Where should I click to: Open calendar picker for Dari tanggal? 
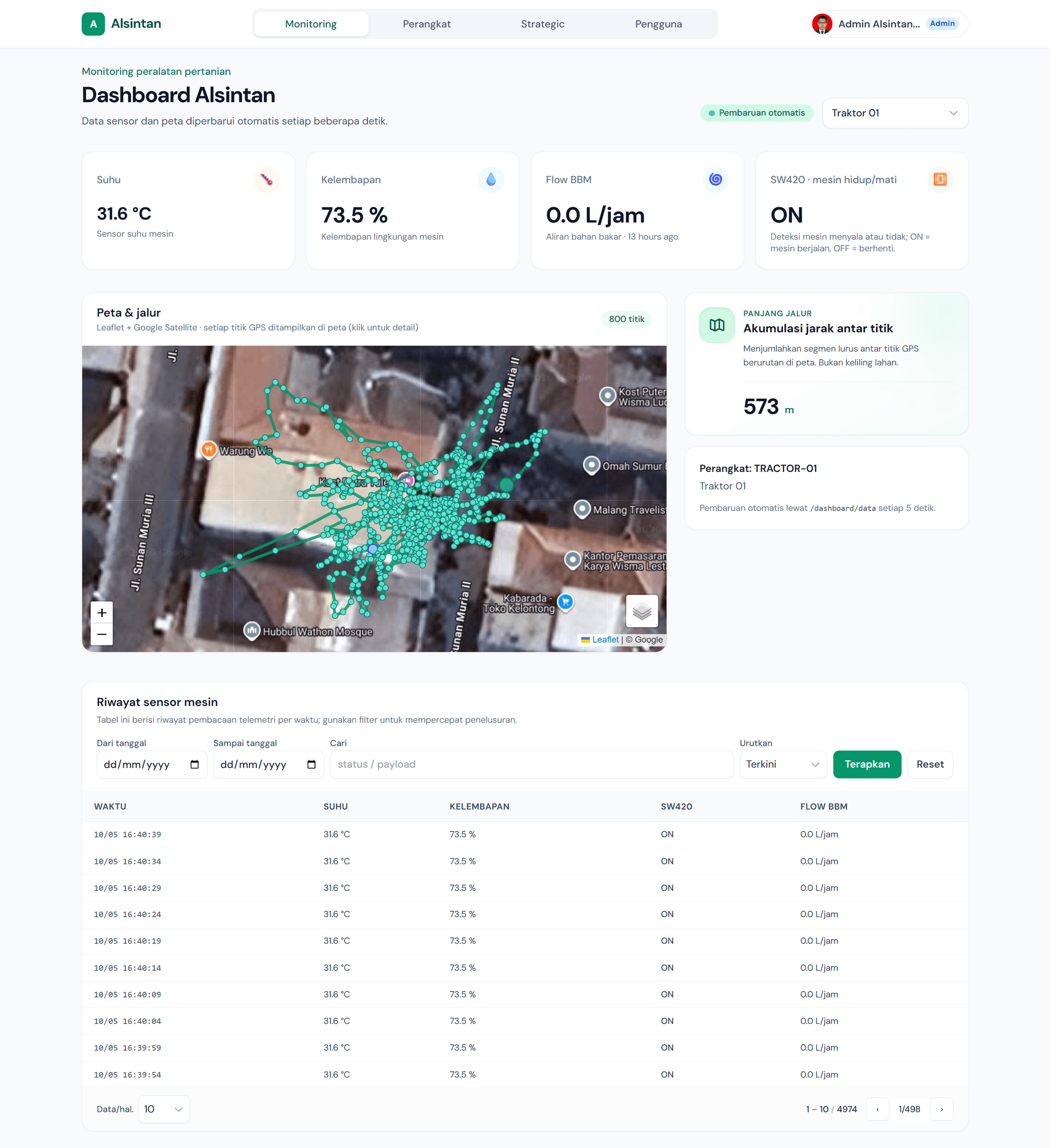(x=195, y=765)
